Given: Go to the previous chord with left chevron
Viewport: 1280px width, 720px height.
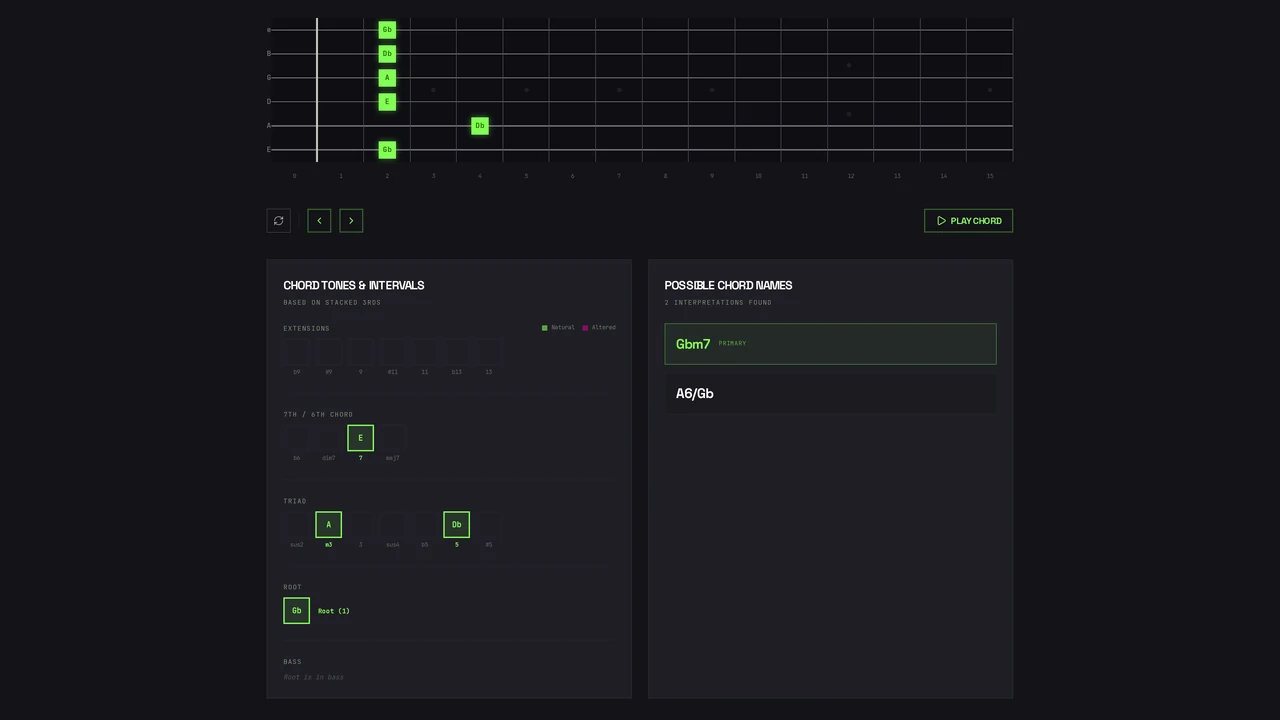Looking at the screenshot, I should (x=319, y=221).
